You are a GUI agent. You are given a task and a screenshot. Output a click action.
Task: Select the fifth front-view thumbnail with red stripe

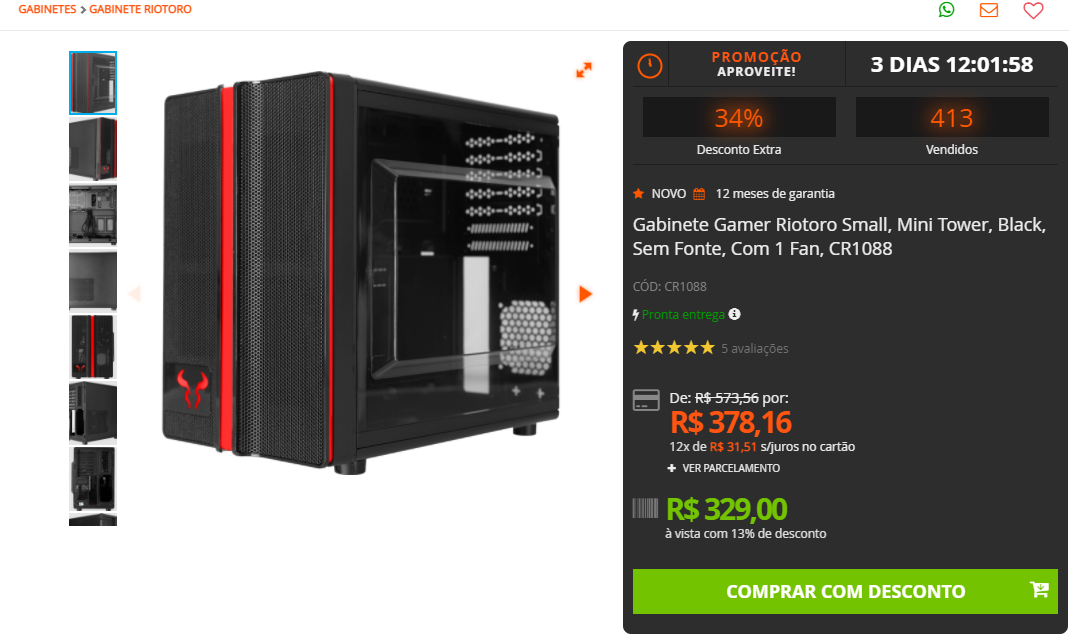pyautogui.click(x=93, y=346)
